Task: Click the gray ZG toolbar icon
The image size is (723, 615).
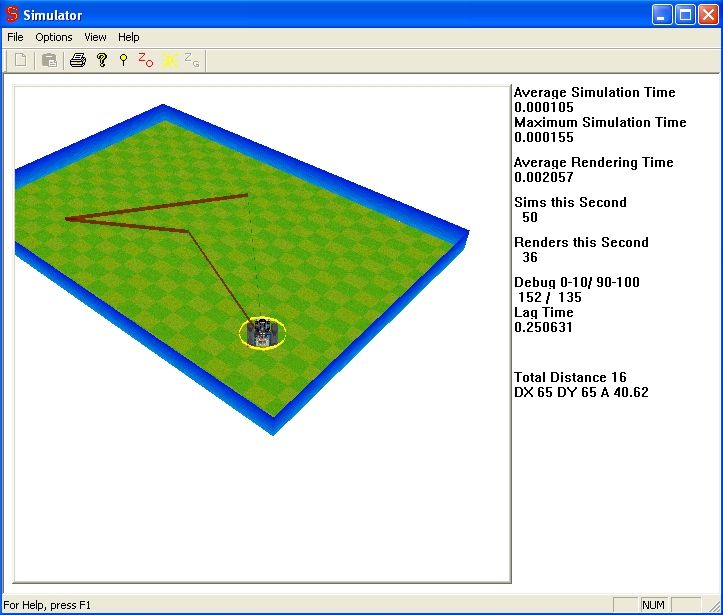Action: tap(192, 61)
